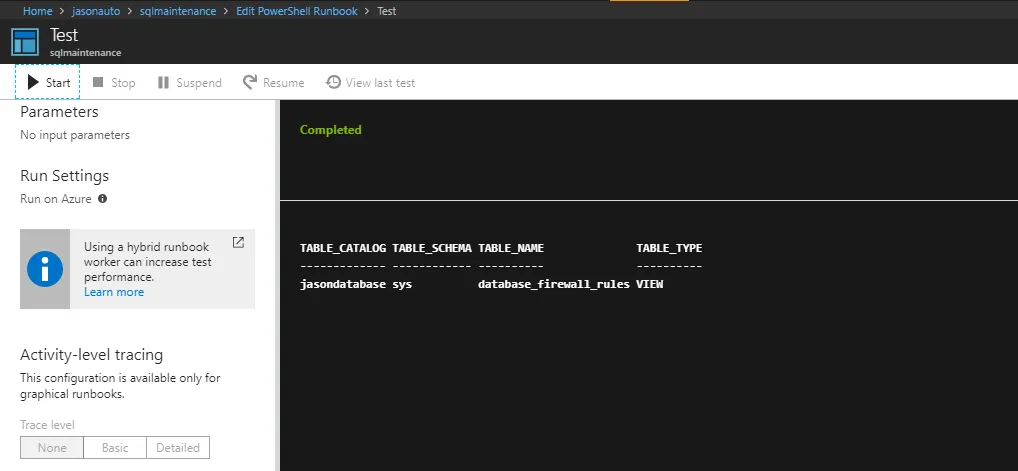Click the Test blade runbook icon

25,42
